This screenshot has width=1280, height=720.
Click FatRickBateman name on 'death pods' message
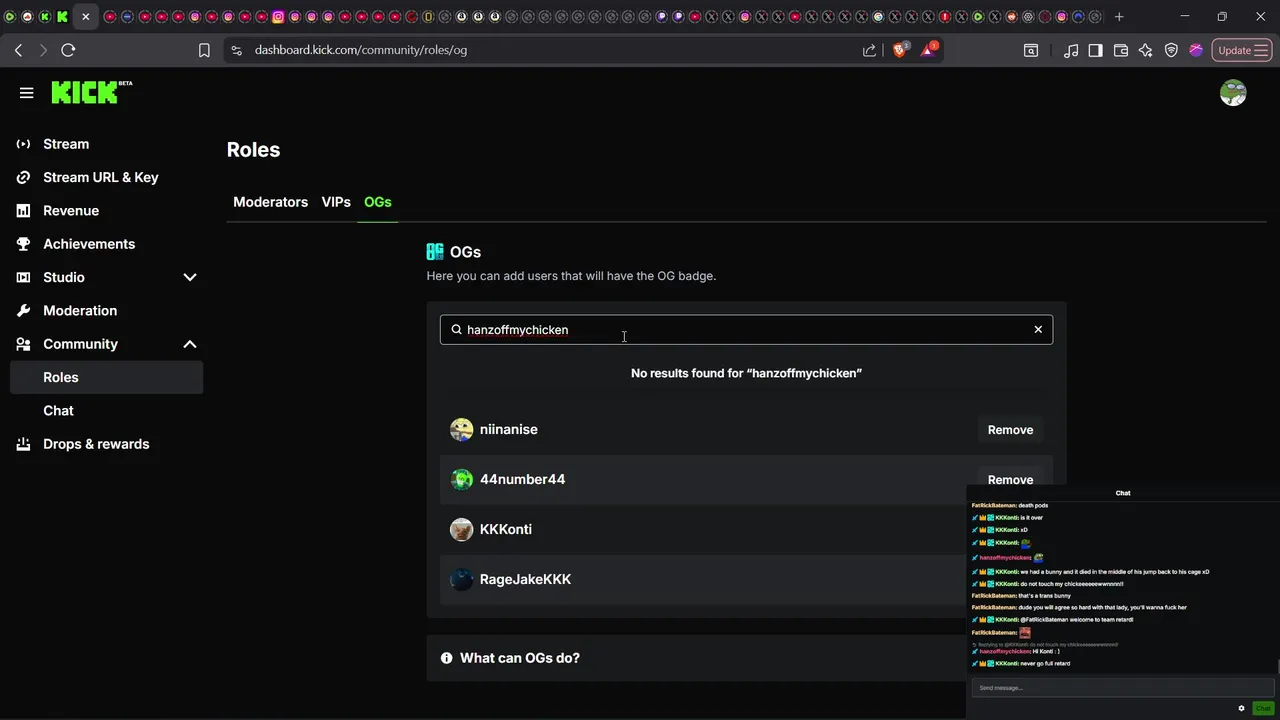994,506
